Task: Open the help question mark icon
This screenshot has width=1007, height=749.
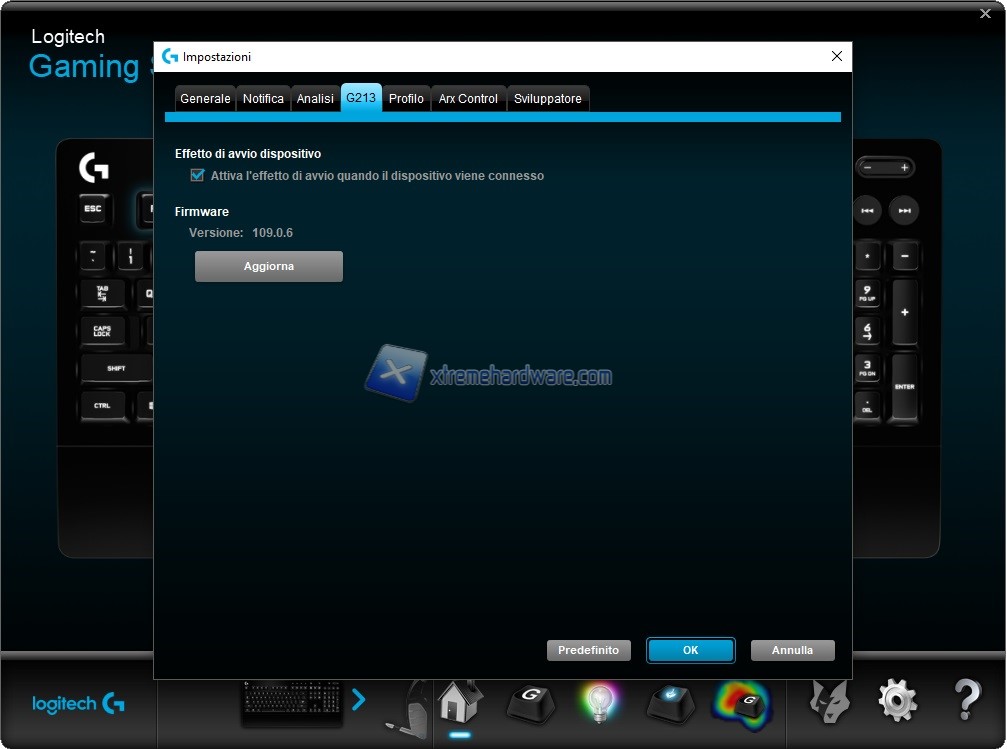Action: (965, 703)
